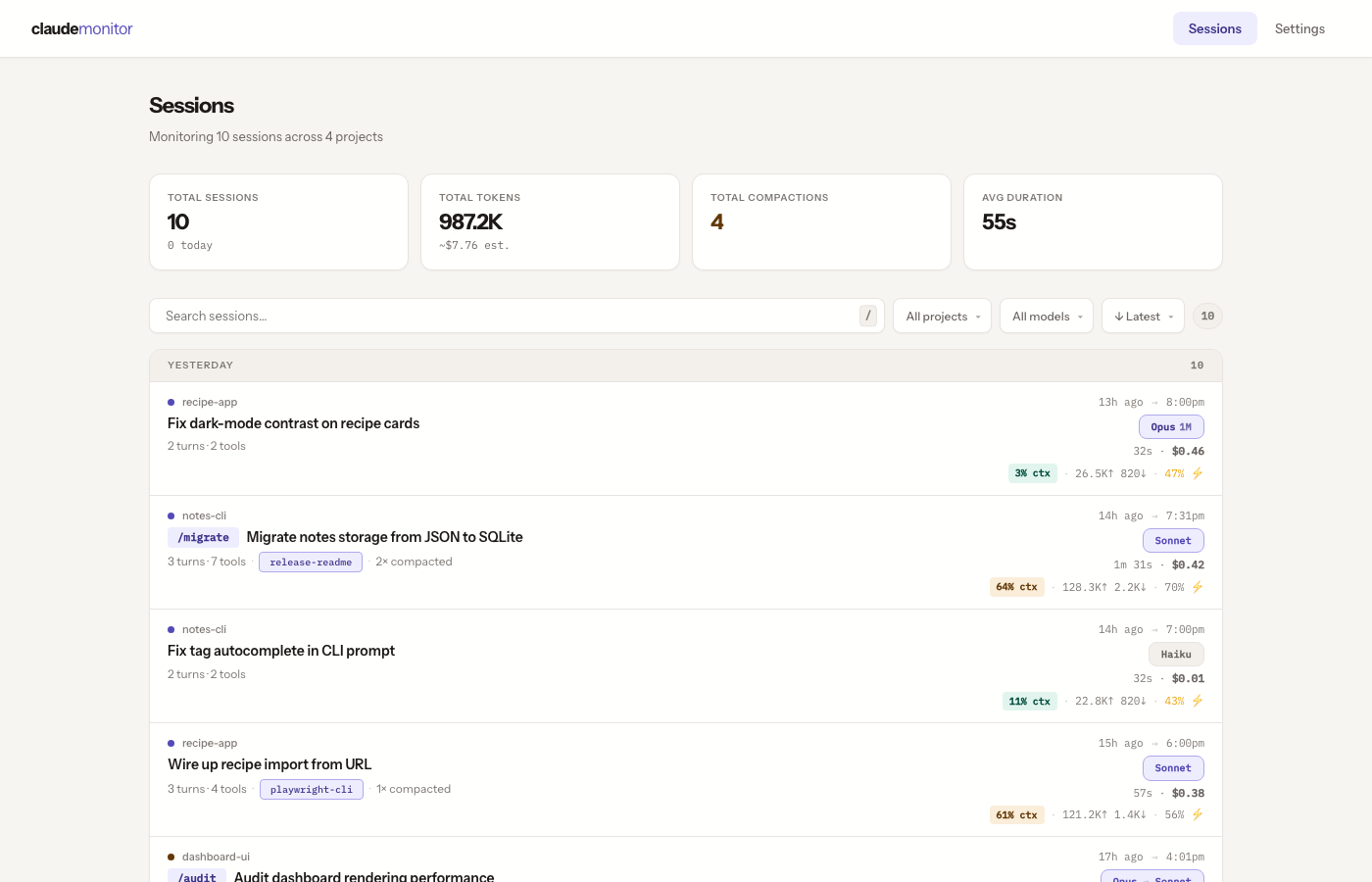Click the Haiku model badge
Image resolution: width=1372 pixels, height=882 pixels.
(1176, 655)
